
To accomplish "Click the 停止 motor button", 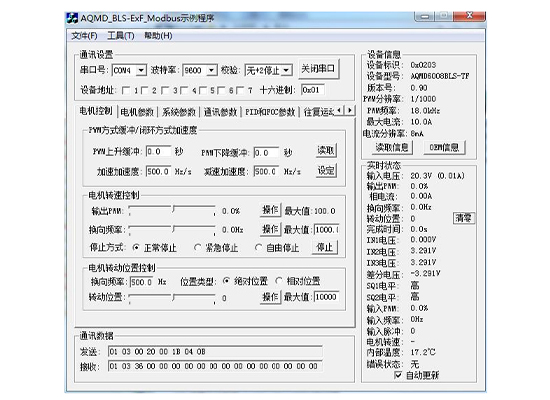I will click(324, 247).
